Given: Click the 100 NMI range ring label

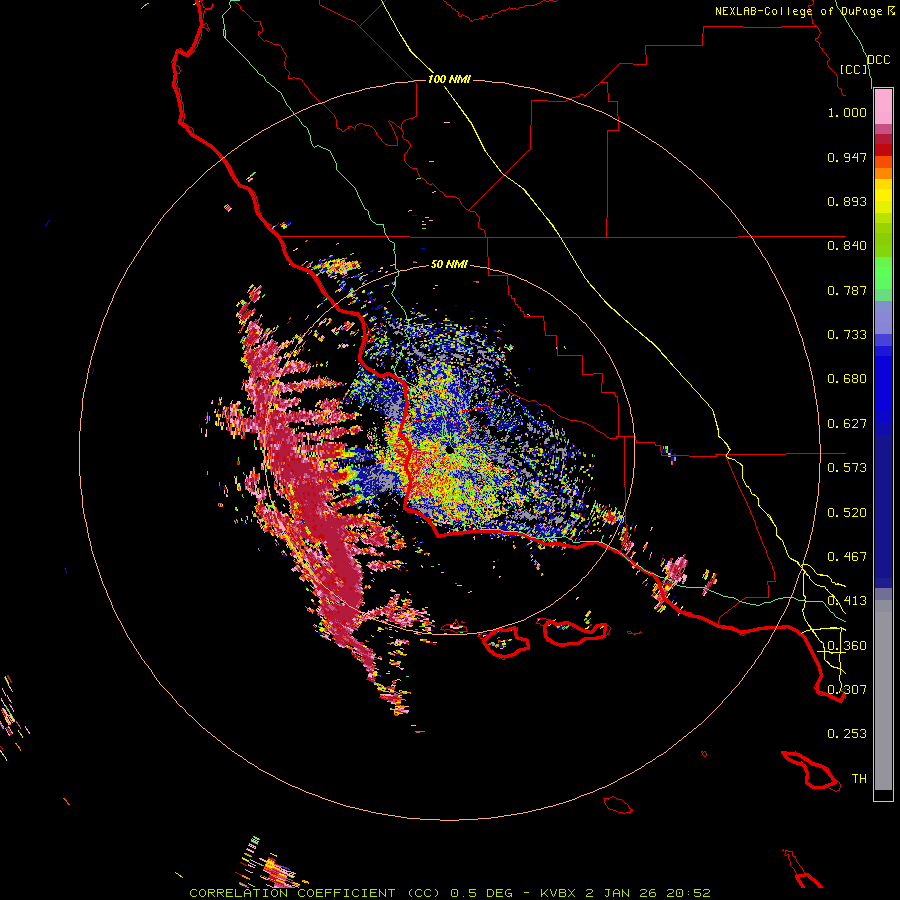Looking at the screenshot, I should click(x=449, y=79).
